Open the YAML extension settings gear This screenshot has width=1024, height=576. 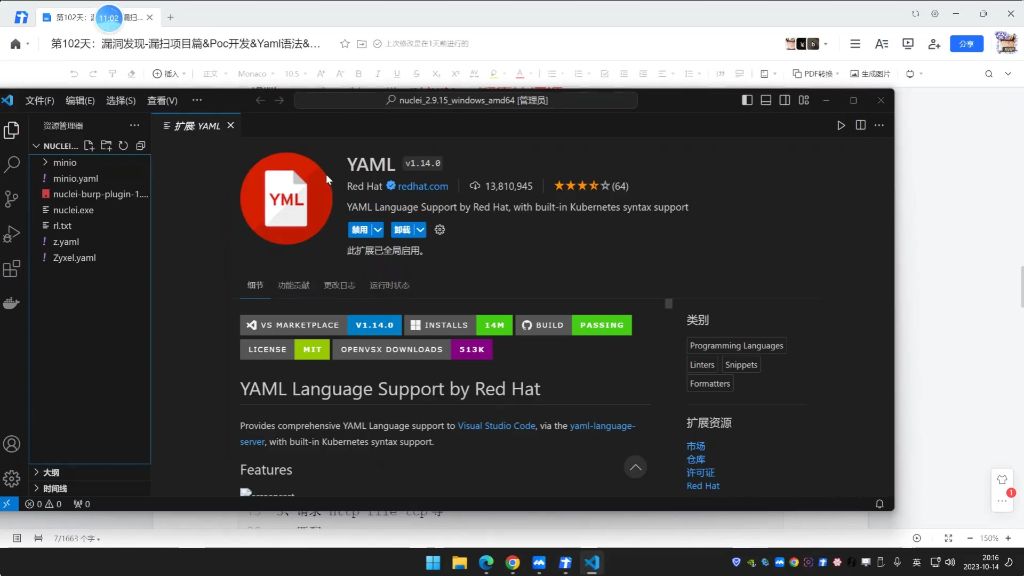[x=440, y=230]
